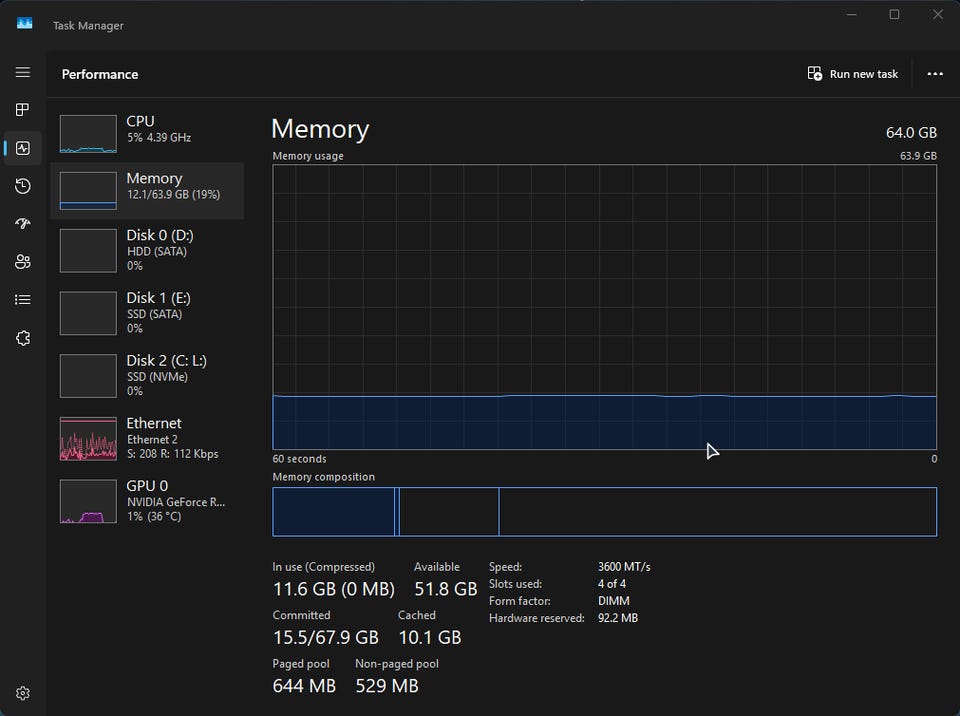Select the Memory performance item
The width and height of the screenshot is (960, 716).
(x=147, y=190)
